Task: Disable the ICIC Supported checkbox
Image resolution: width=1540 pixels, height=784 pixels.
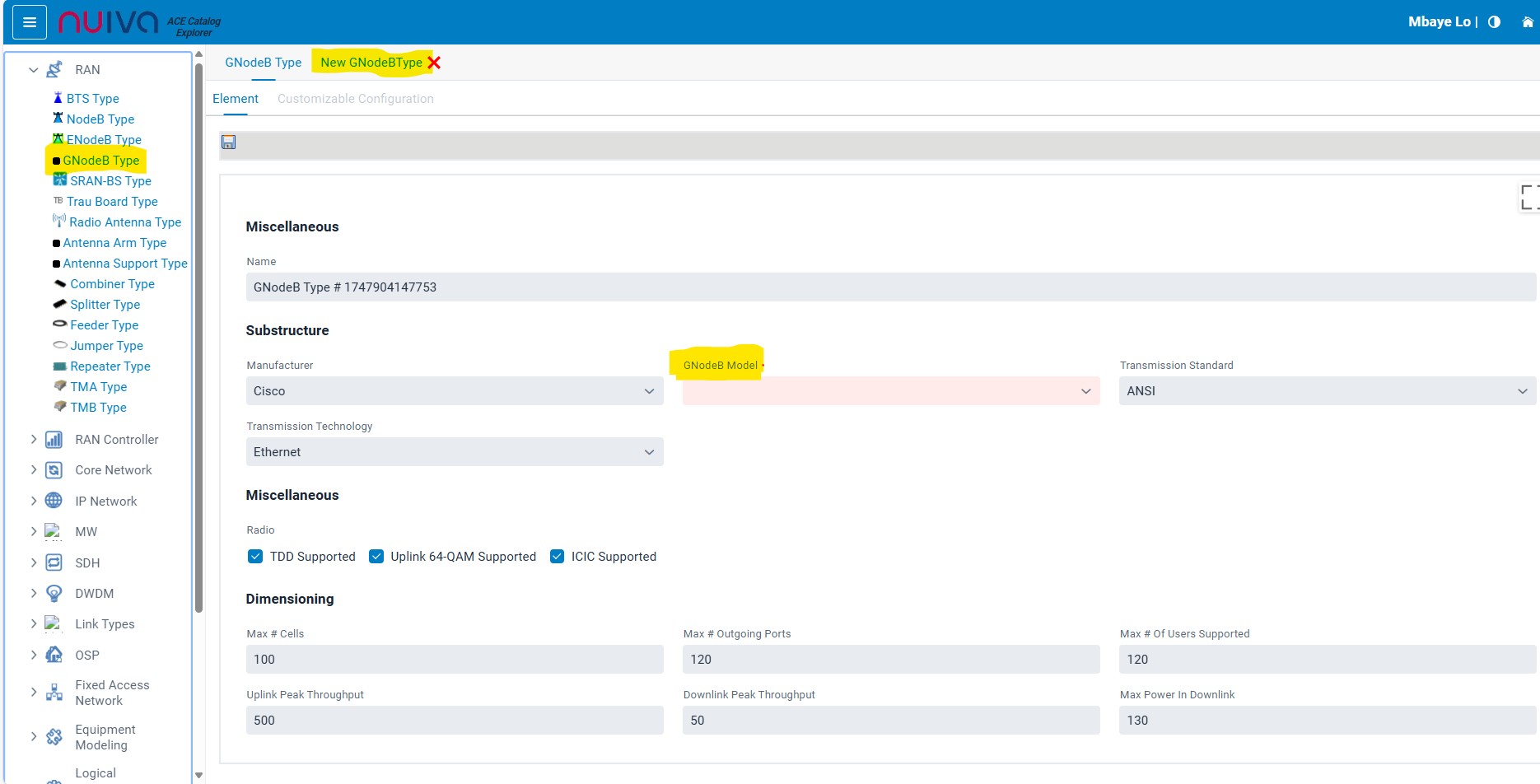Action: click(557, 557)
